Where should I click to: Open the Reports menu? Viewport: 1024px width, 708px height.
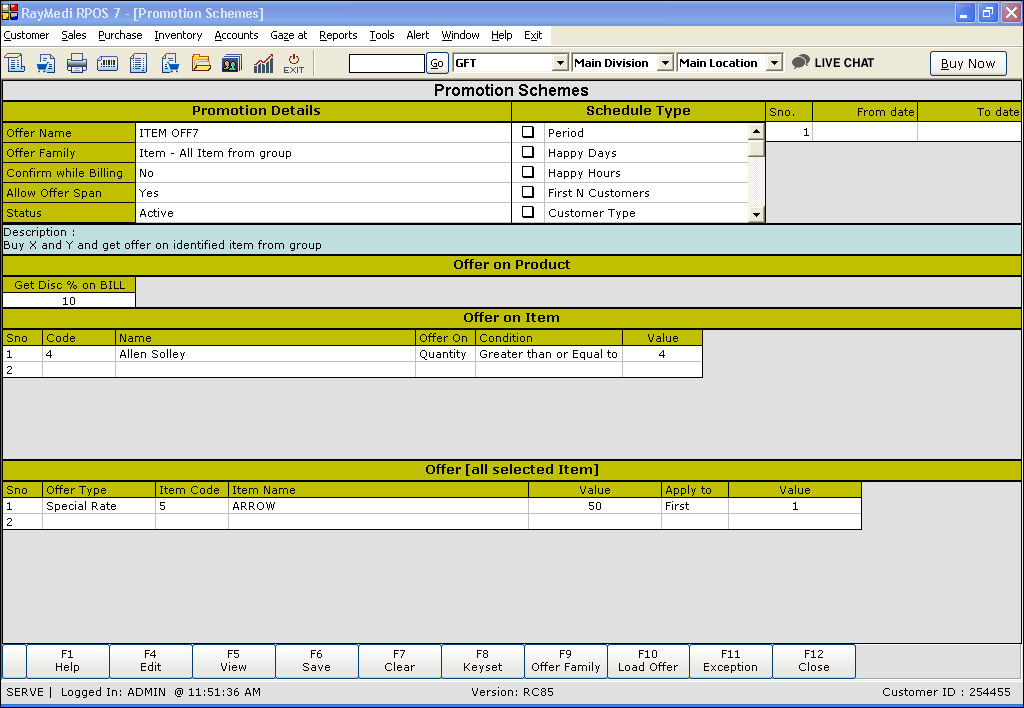coord(338,35)
